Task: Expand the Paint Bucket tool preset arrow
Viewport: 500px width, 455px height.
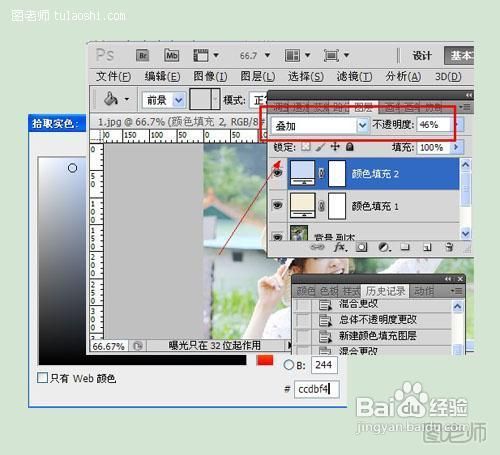Action: [127, 99]
